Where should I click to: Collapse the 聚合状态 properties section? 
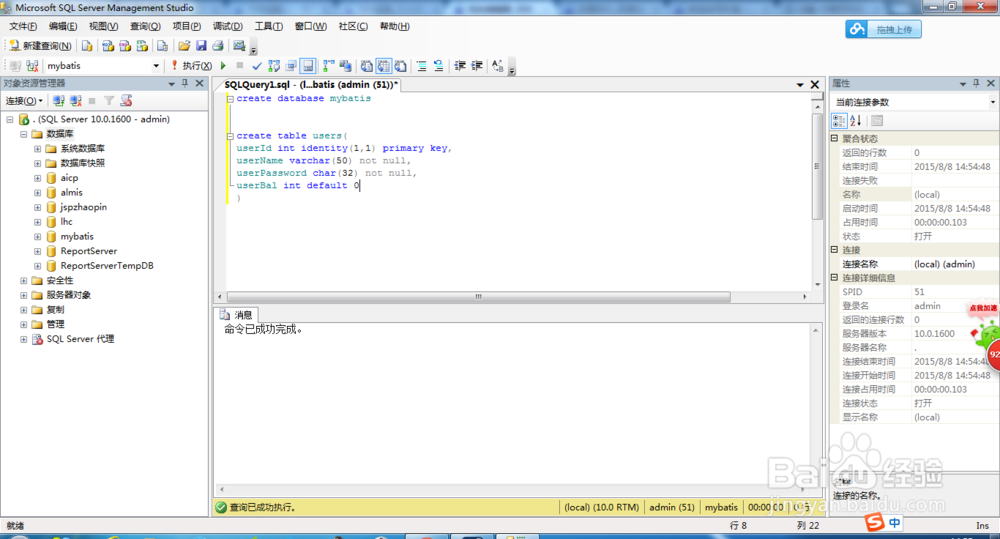(834, 138)
